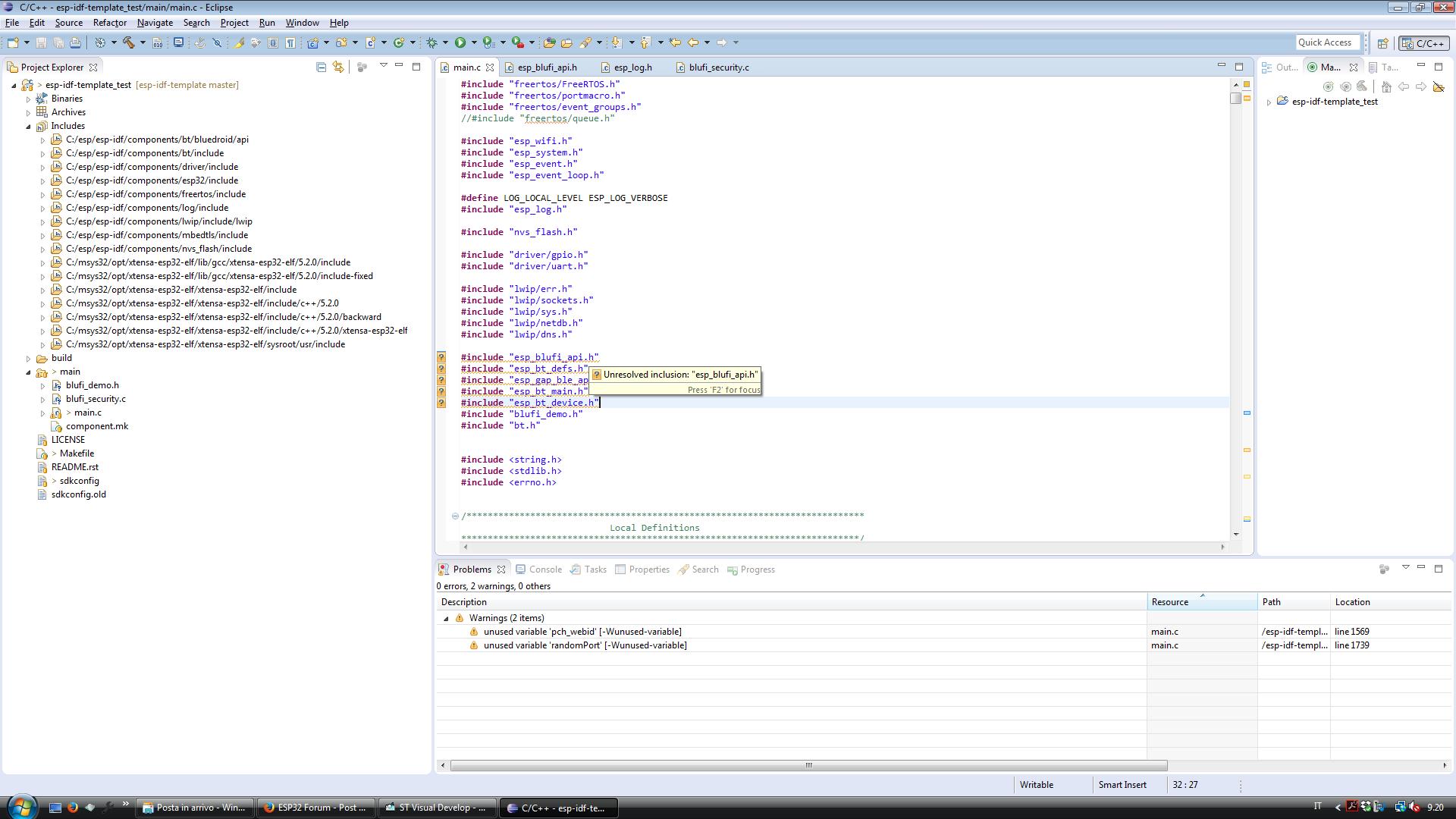Click the New Make Target icon
This screenshot has height=819, width=1456.
(x=1328, y=86)
